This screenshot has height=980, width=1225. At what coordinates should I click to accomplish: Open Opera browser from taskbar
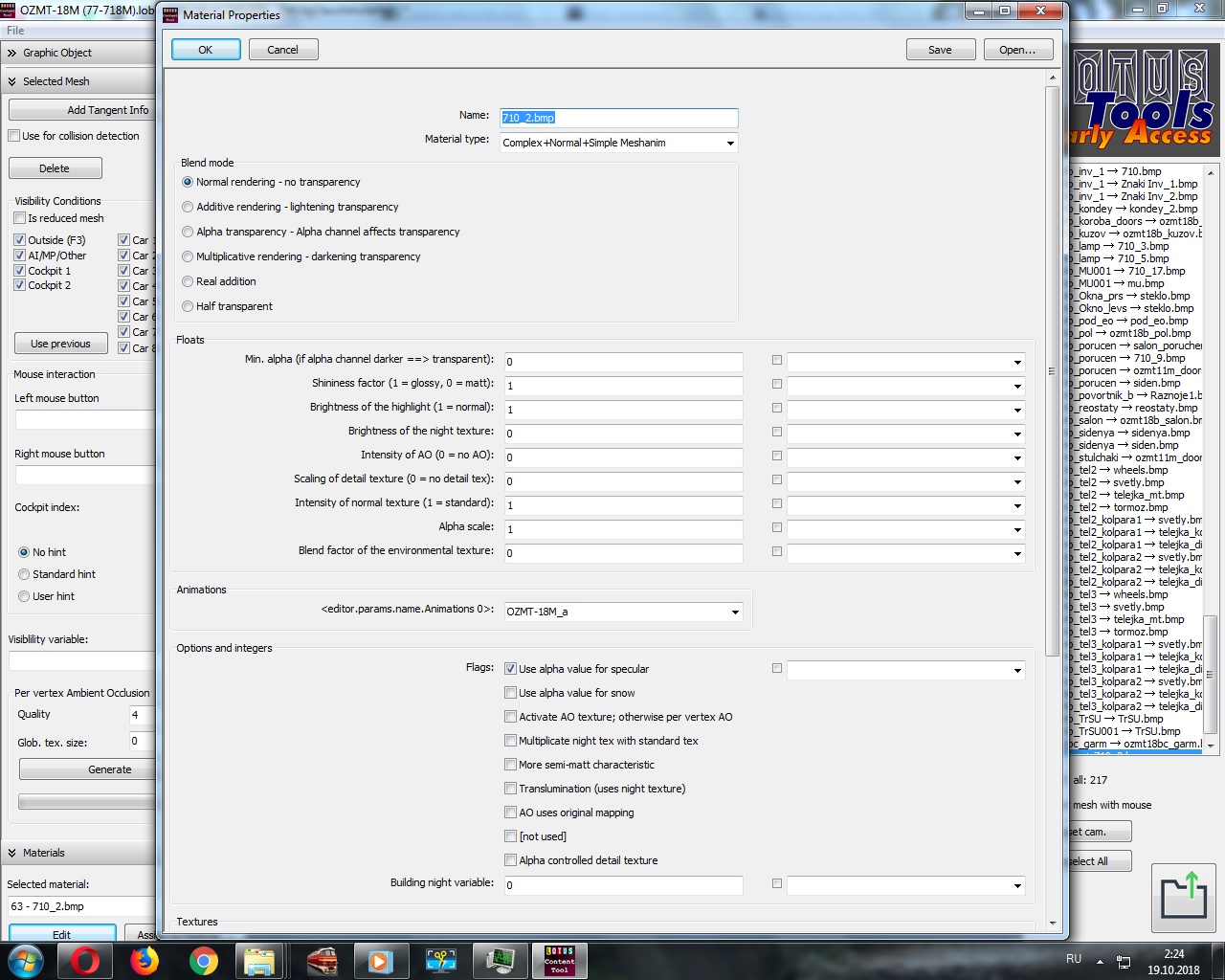[85, 961]
